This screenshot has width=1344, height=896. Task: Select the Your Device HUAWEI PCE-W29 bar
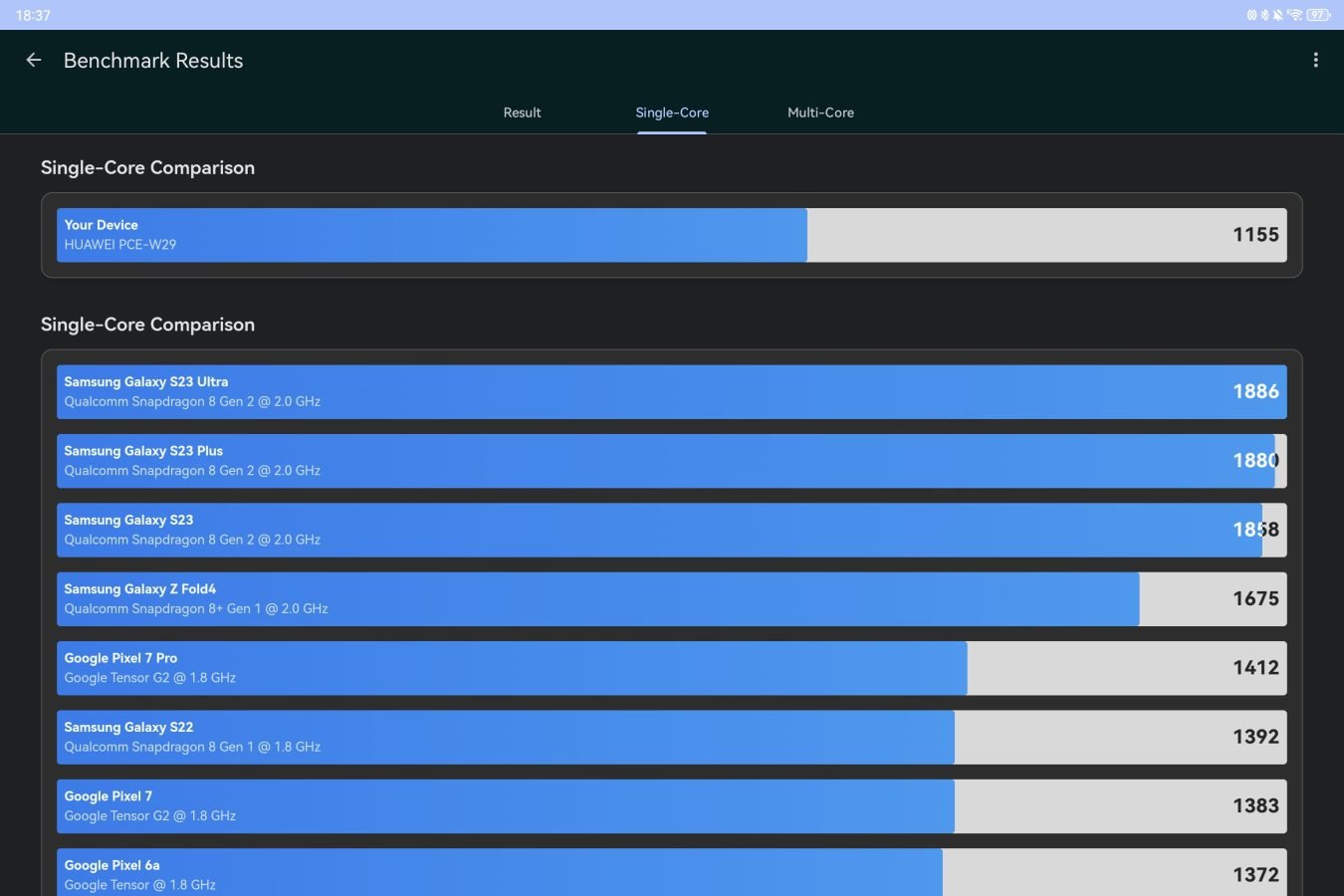(672, 235)
